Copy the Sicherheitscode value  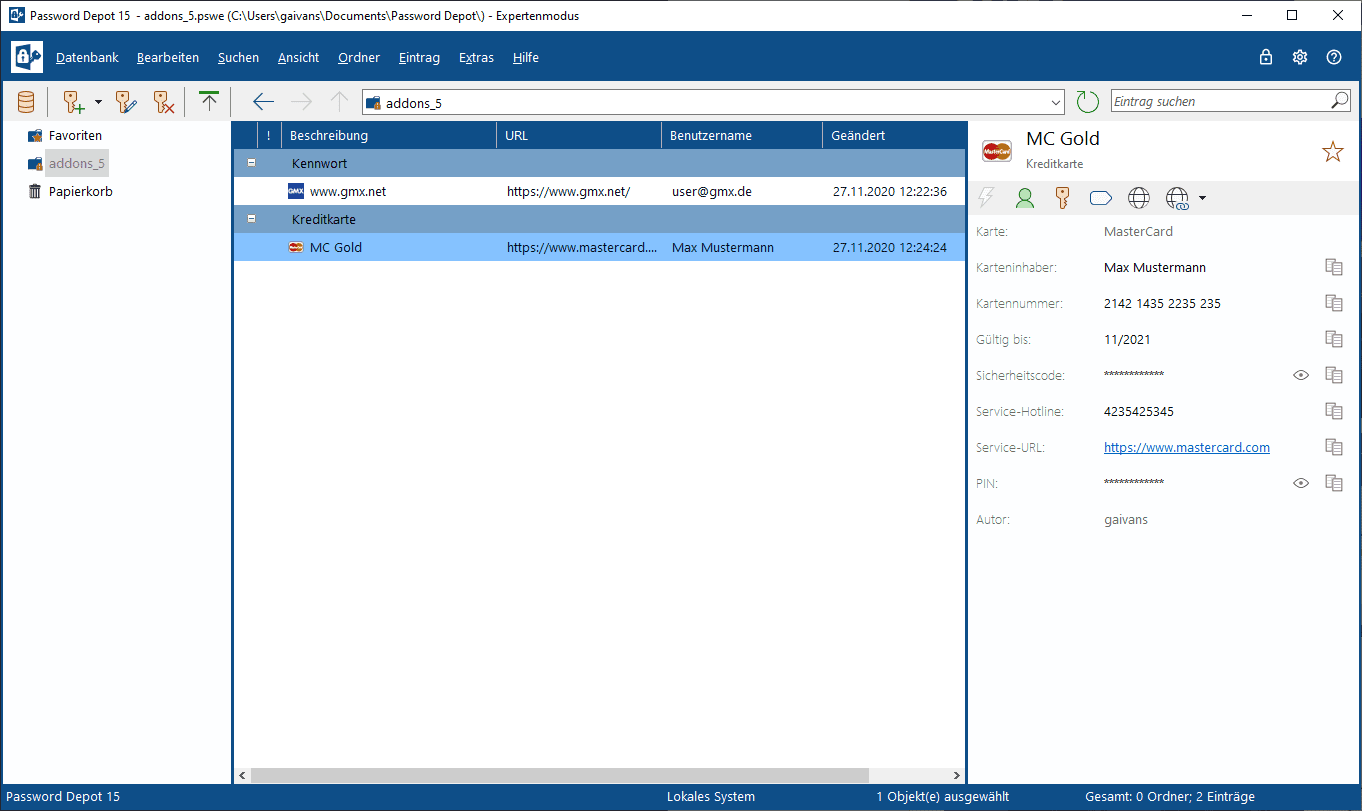[x=1333, y=375]
